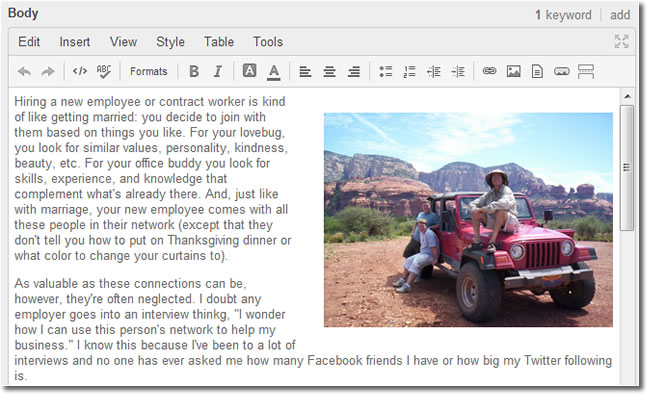
Task: Open the Tools menu
Action: (268, 42)
